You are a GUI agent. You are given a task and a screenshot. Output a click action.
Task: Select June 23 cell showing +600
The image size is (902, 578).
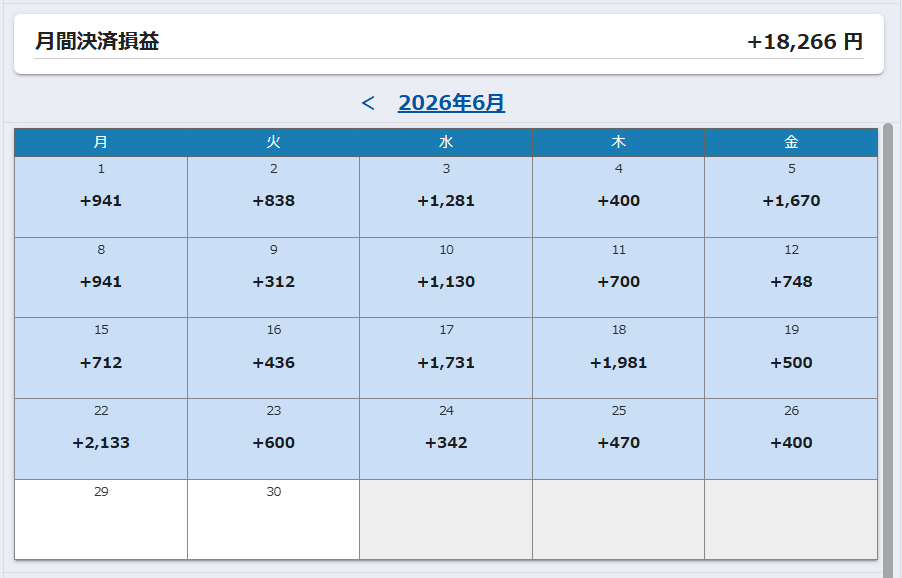pos(273,439)
